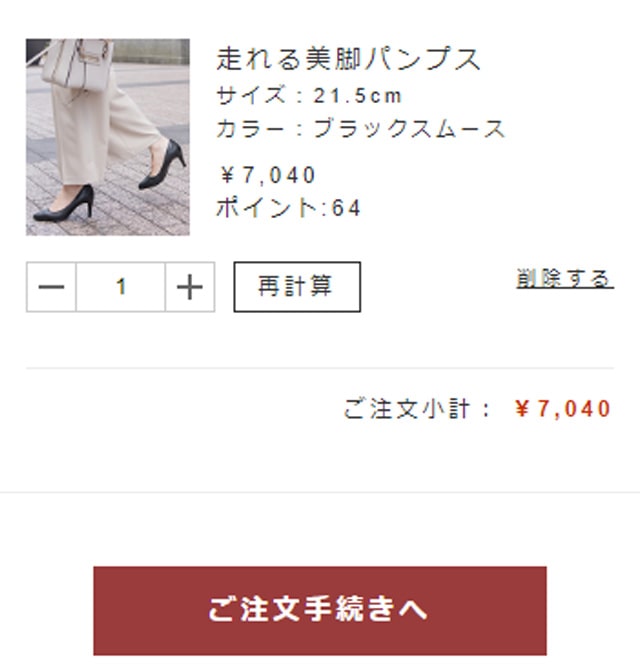
Task: Decrease quantity with the minus icon
Action: (x=51, y=287)
